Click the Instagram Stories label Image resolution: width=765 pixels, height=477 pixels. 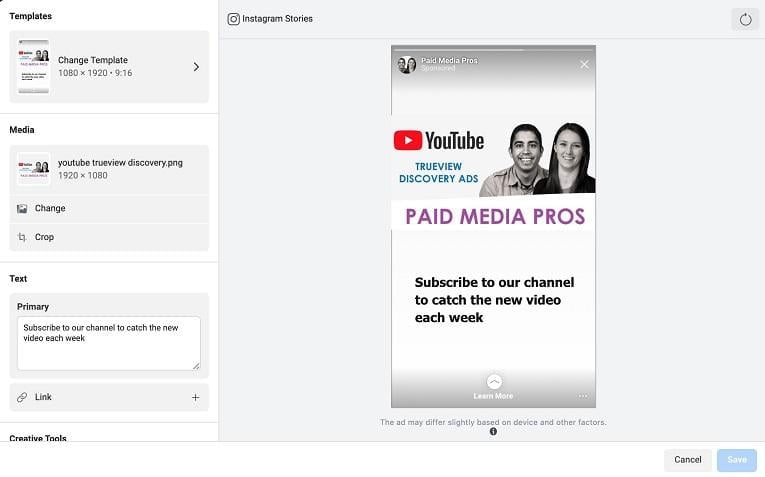click(277, 19)
